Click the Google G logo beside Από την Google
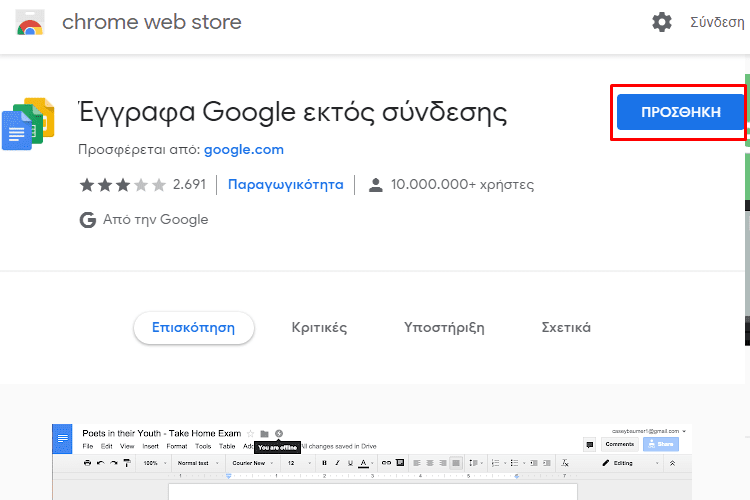This screenshot has height=500, width=750. click(88, 220)
